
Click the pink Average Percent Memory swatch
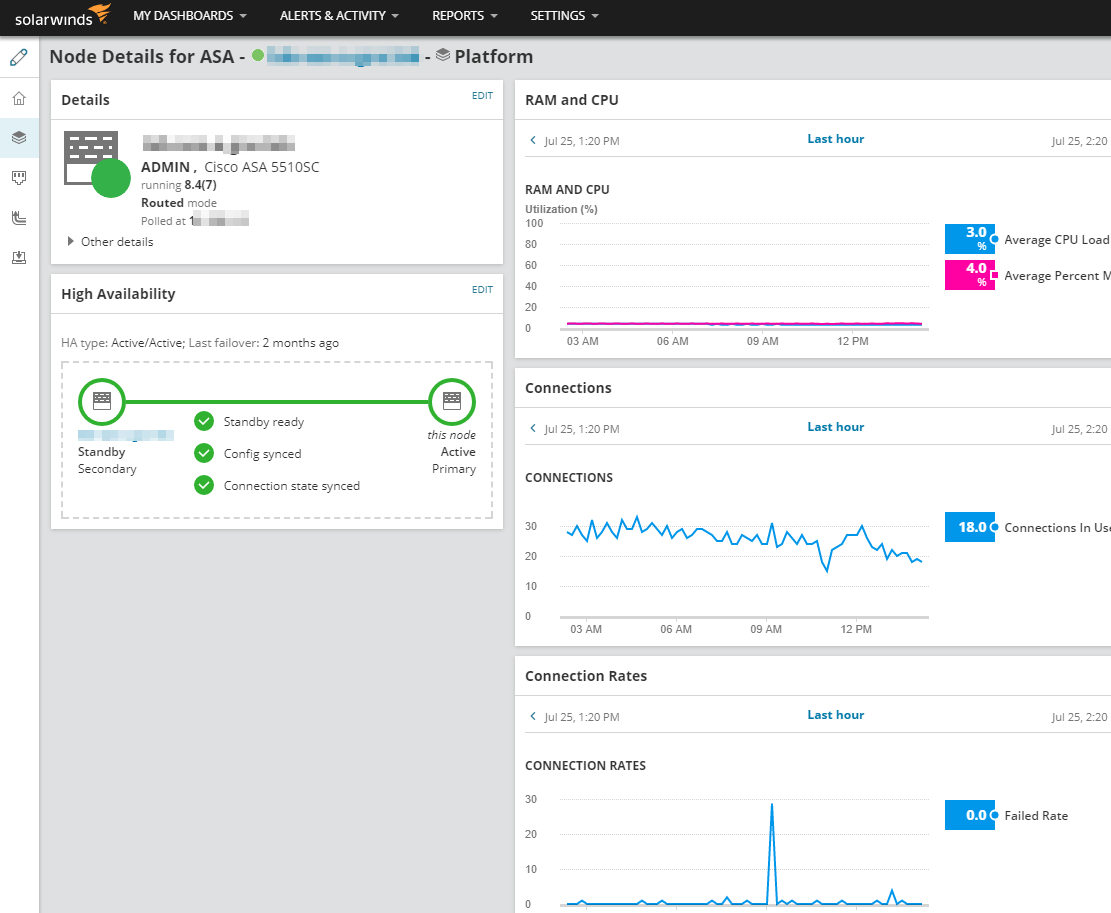(969, 276)
